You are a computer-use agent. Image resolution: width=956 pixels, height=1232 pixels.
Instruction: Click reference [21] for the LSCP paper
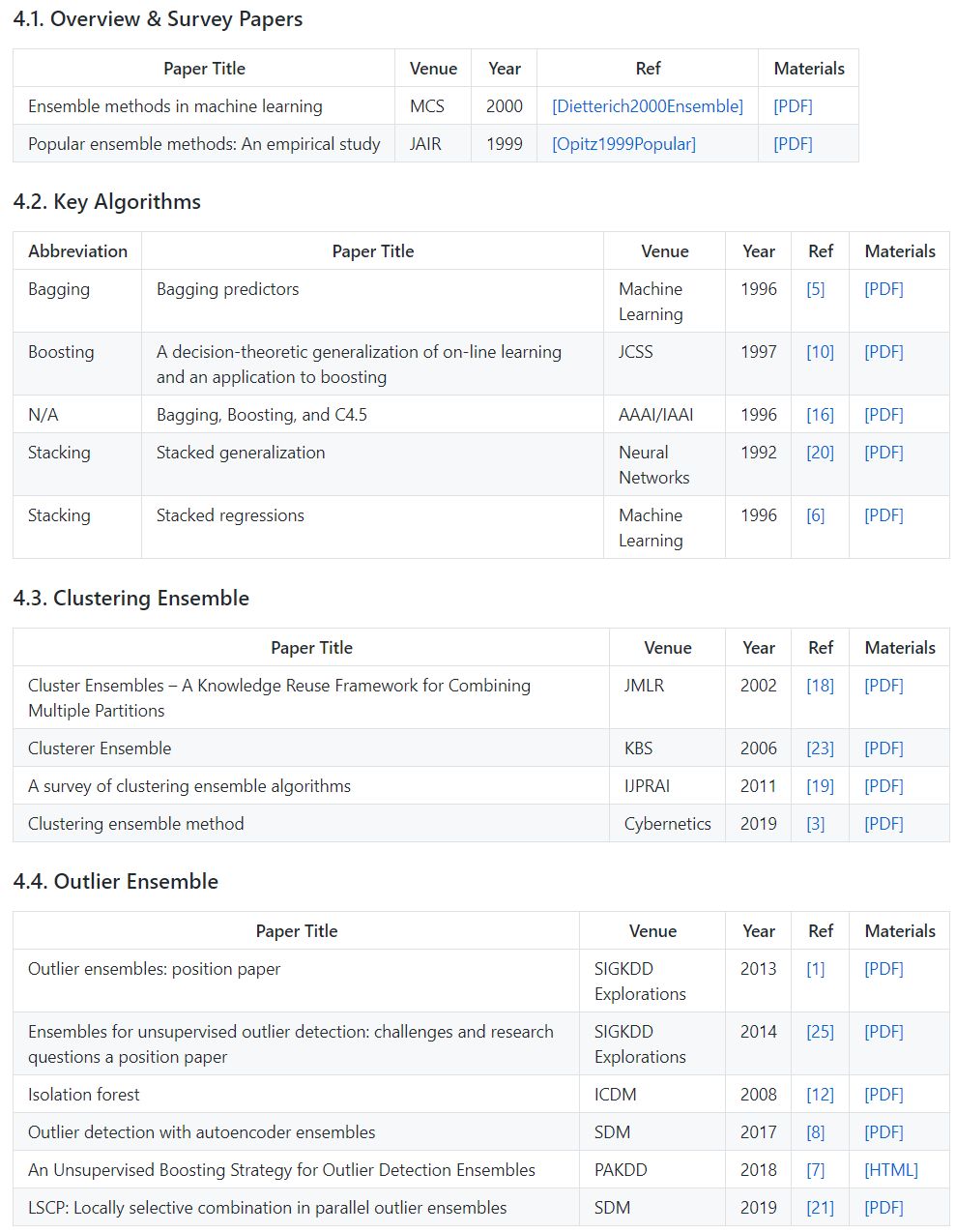(x=820, y=1208)
